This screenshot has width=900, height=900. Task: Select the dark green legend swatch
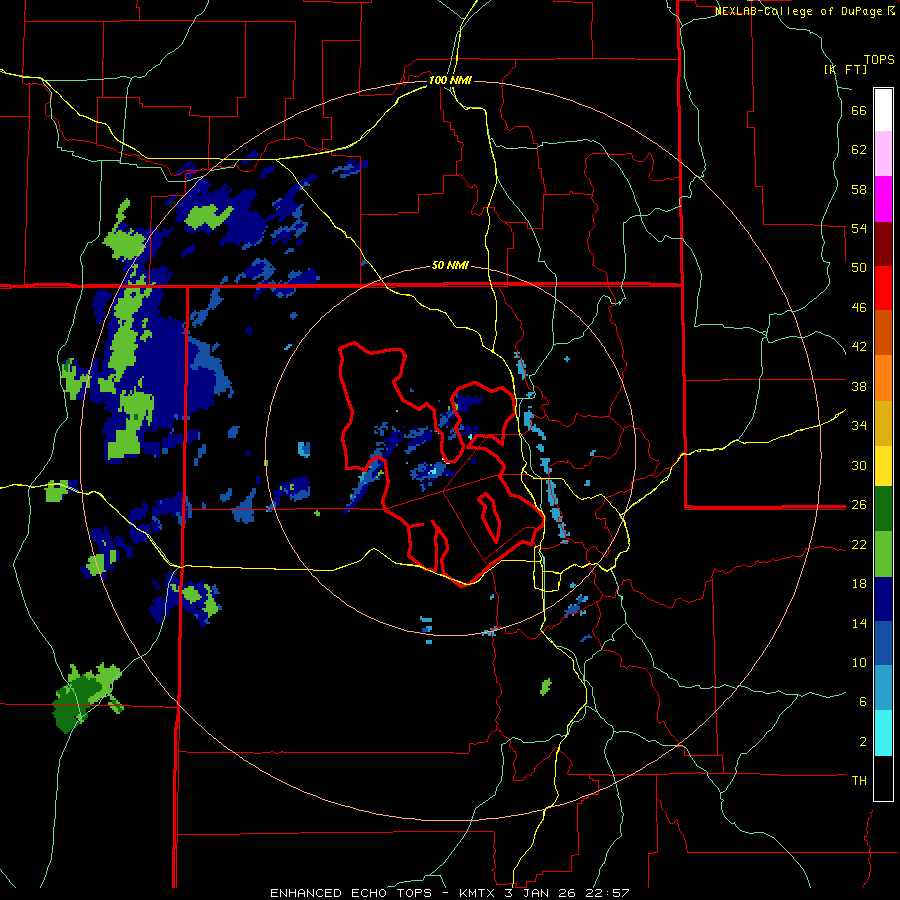[x=883, y=509]
